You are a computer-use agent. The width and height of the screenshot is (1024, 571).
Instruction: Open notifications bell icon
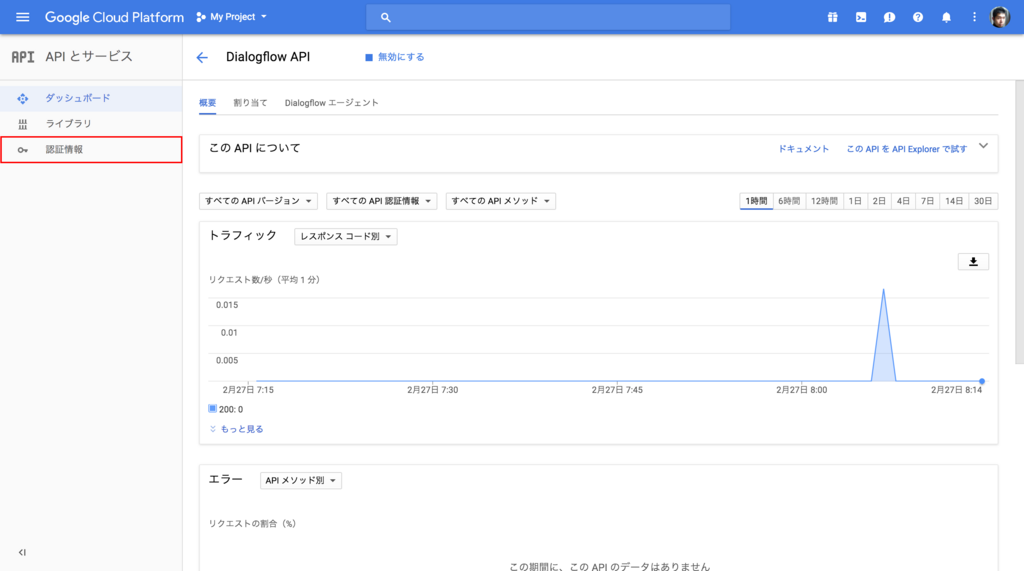click(946, 18)
